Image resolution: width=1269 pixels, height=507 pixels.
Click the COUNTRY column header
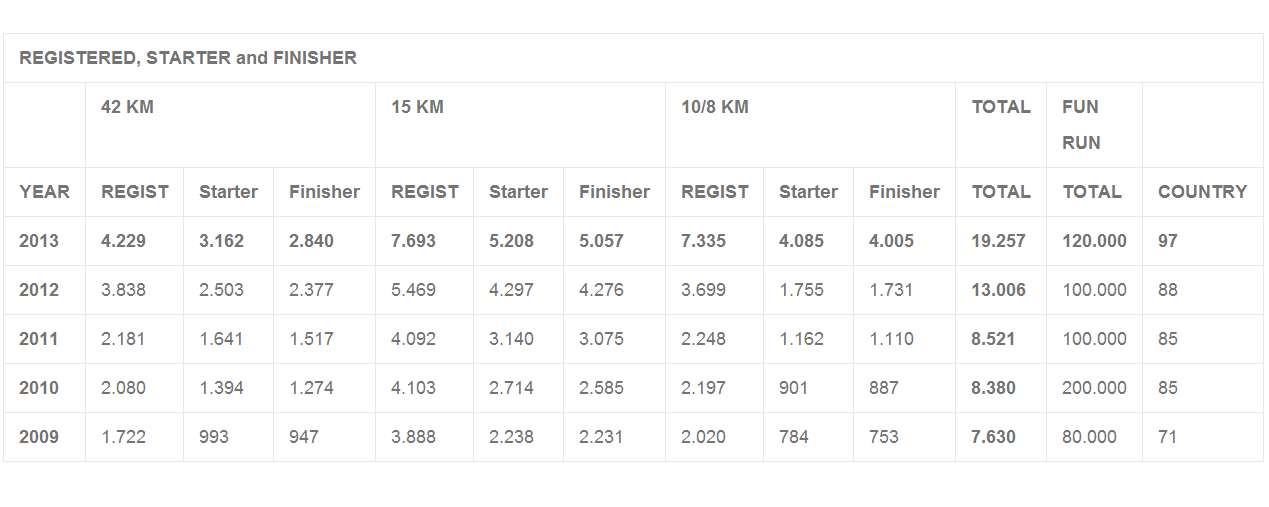point(1202,192)
